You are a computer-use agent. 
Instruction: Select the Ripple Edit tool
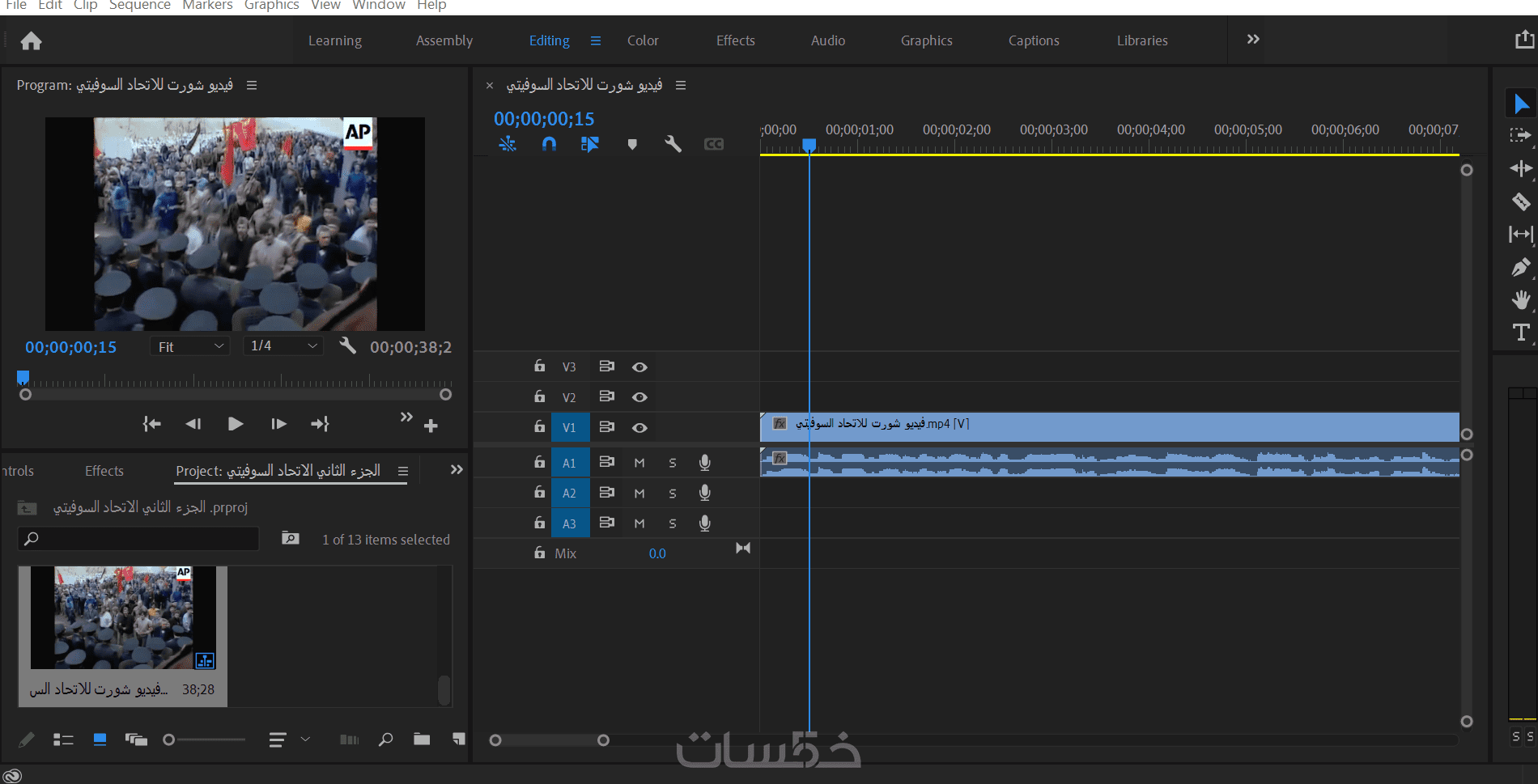[1520, 168]
